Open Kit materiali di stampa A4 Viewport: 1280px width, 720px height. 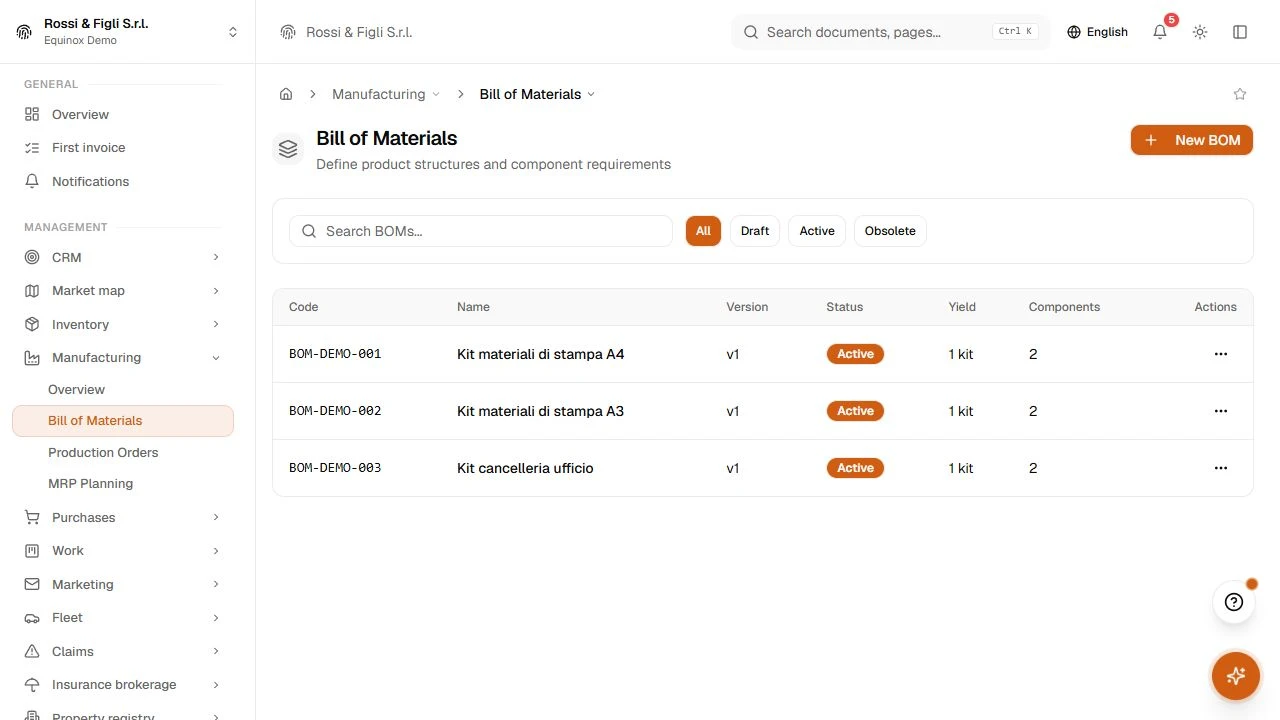point(541,354)
